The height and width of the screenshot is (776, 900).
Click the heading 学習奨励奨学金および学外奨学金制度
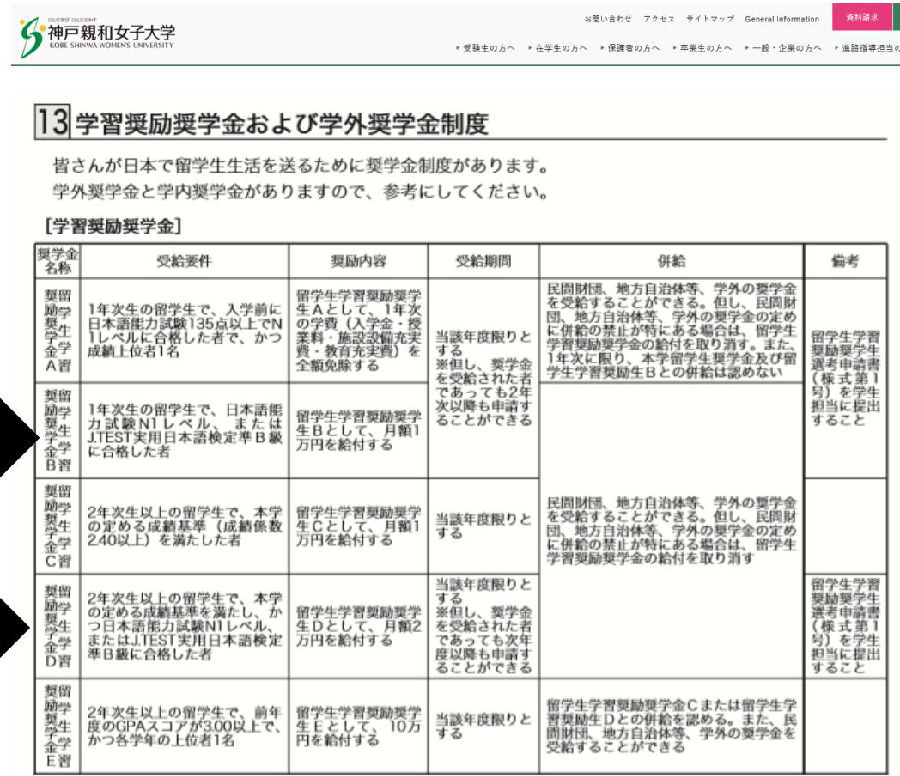coord(282,124)
